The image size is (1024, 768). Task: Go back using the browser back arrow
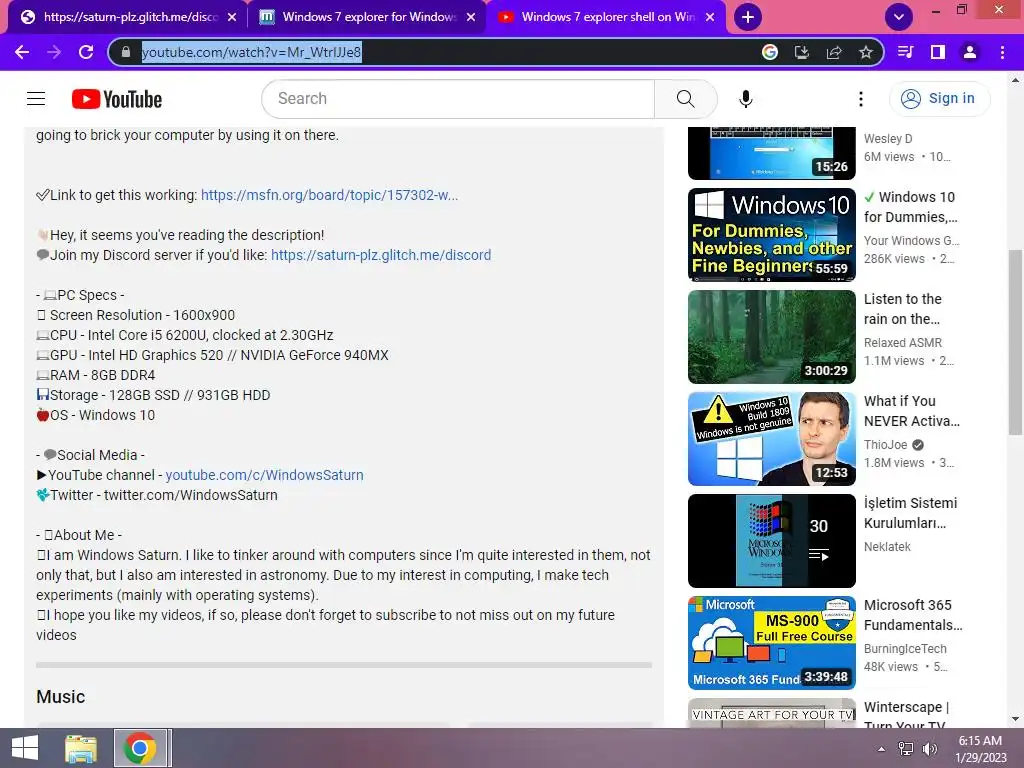pos(22,52)
